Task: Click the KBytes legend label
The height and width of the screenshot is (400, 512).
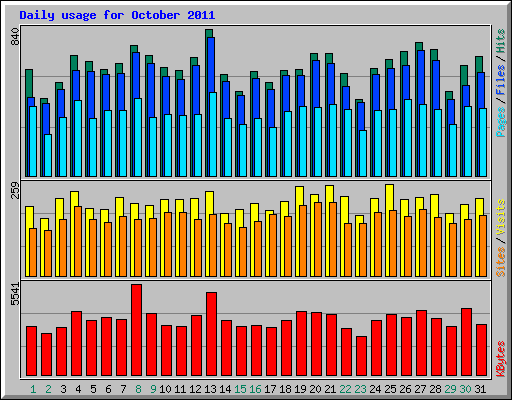Action: 500,359
